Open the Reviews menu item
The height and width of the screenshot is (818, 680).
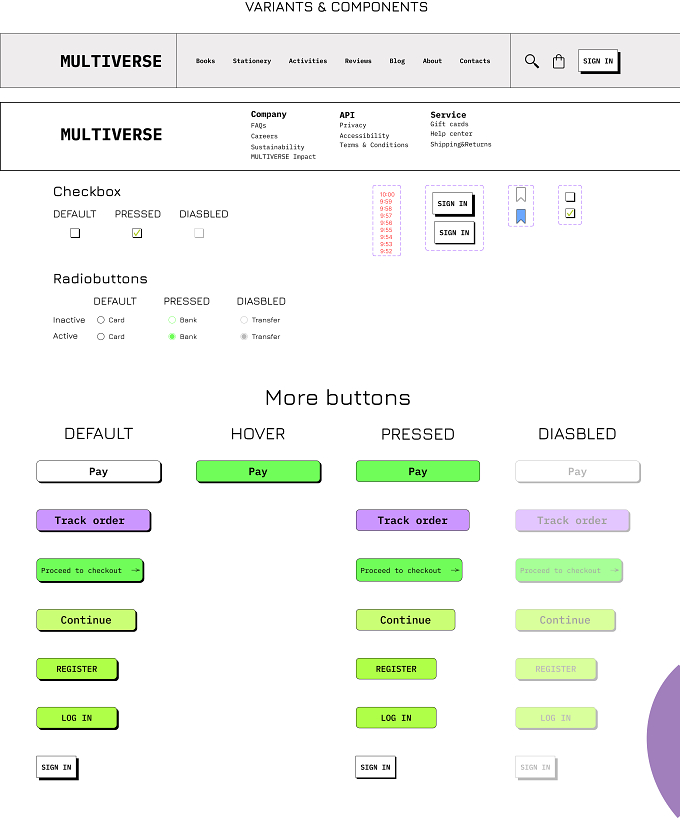click(x=358, y=61)
